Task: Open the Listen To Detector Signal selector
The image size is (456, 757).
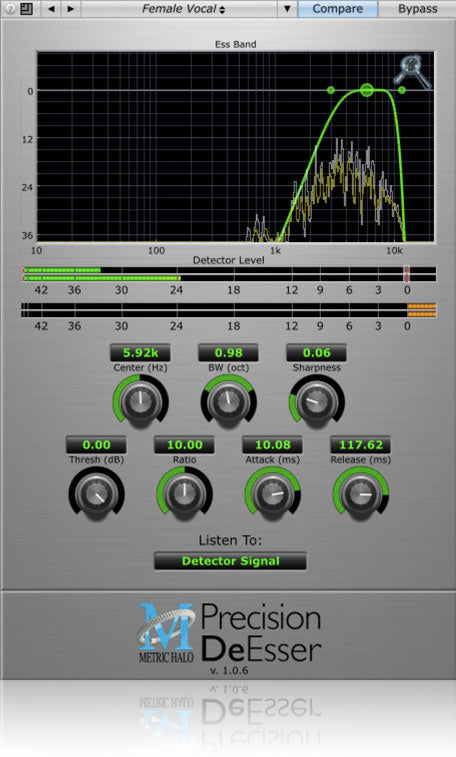Action: (x=230, y=561)
